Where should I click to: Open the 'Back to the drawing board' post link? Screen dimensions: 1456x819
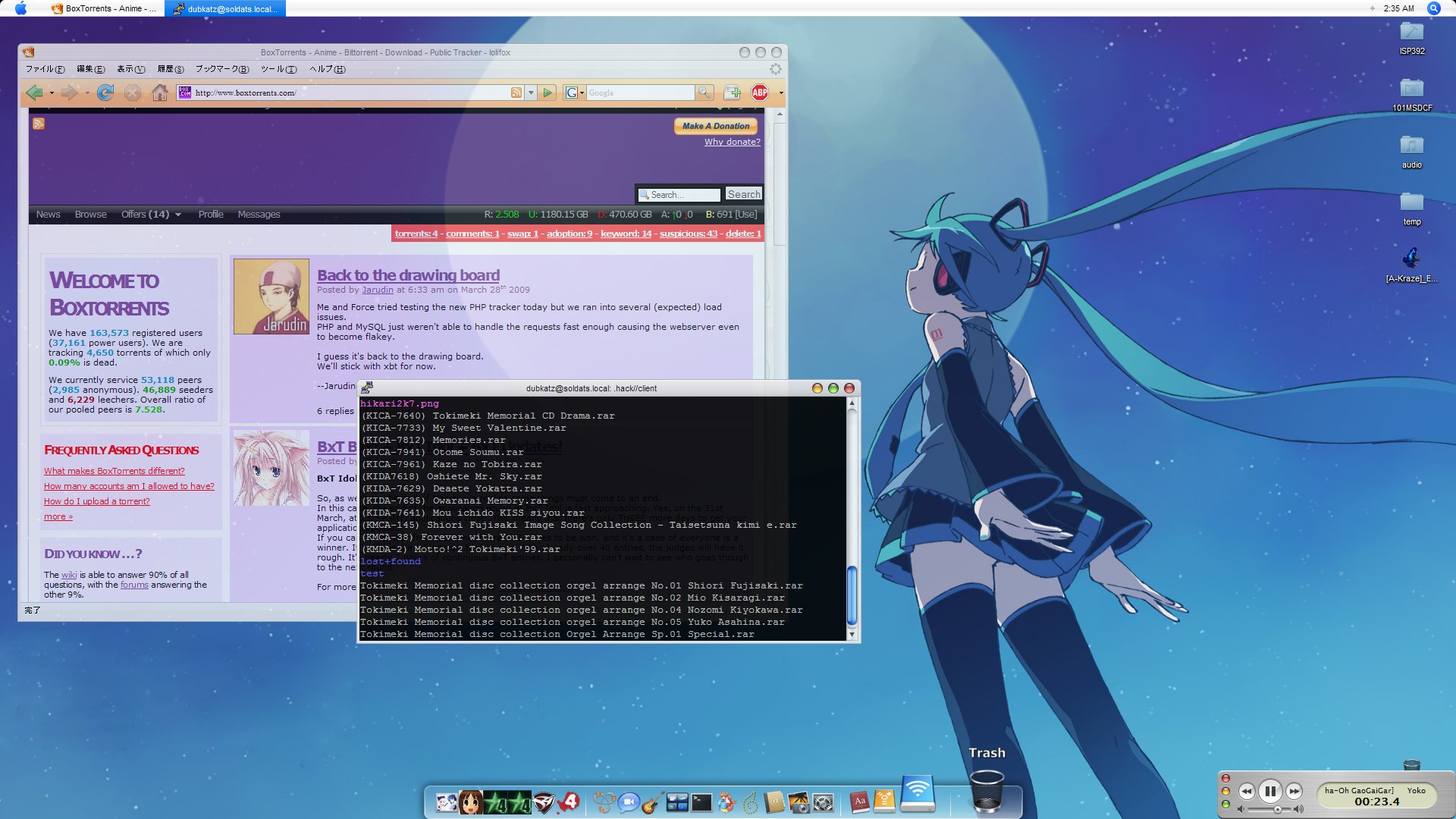[x=408, y=275]
